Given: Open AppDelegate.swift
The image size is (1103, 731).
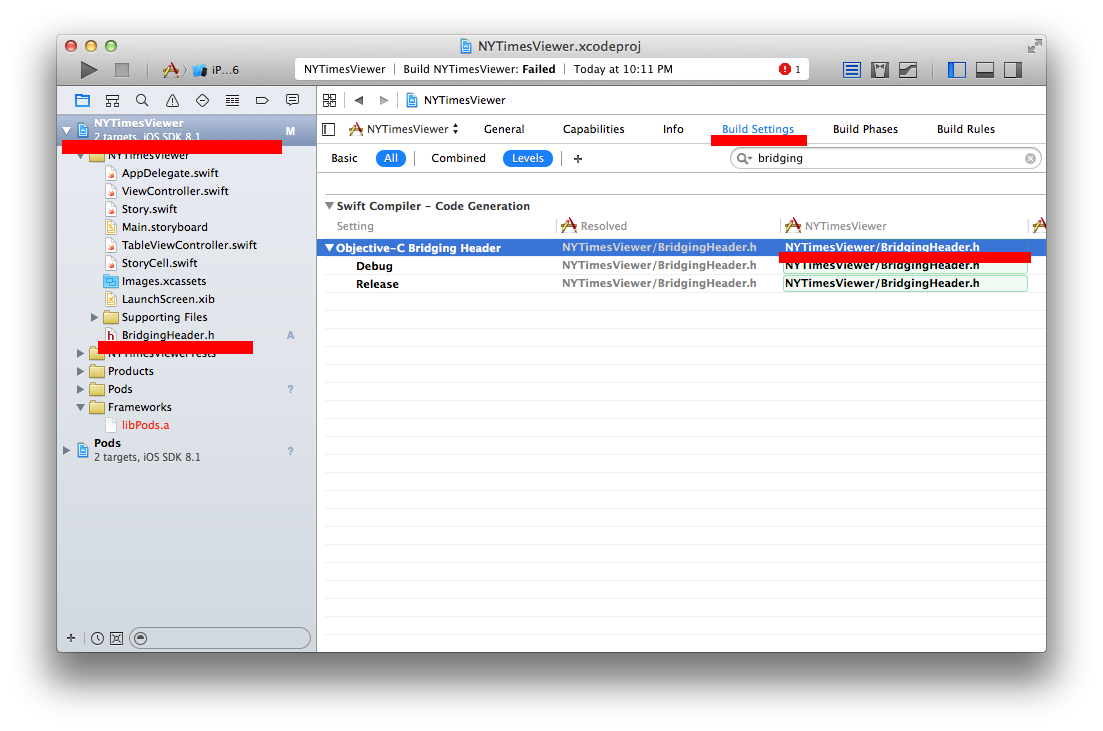Looking at the screenshot, I should [x=170, y=173].
